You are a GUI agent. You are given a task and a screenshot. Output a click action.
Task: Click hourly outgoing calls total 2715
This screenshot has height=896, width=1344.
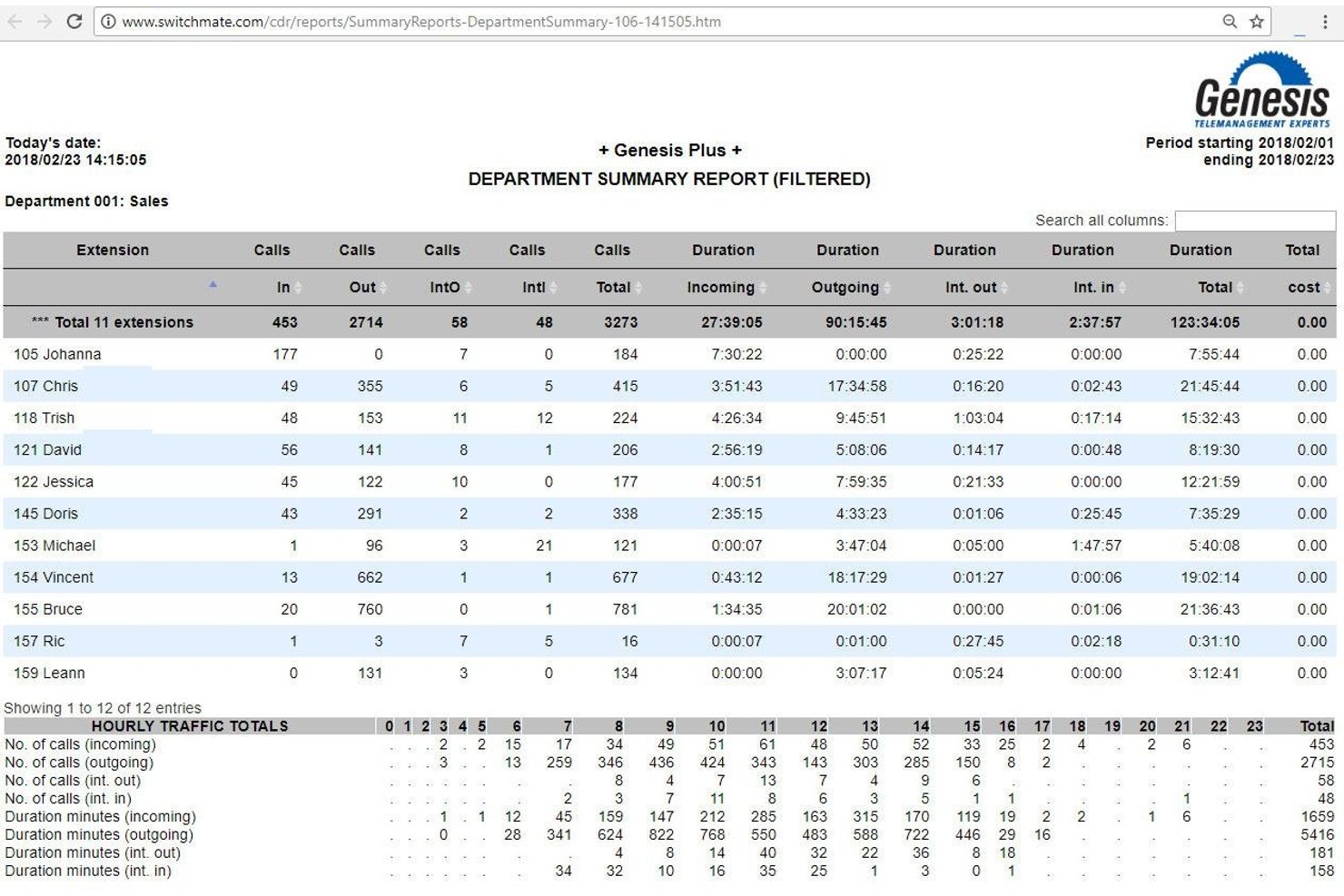point(1317,763)
